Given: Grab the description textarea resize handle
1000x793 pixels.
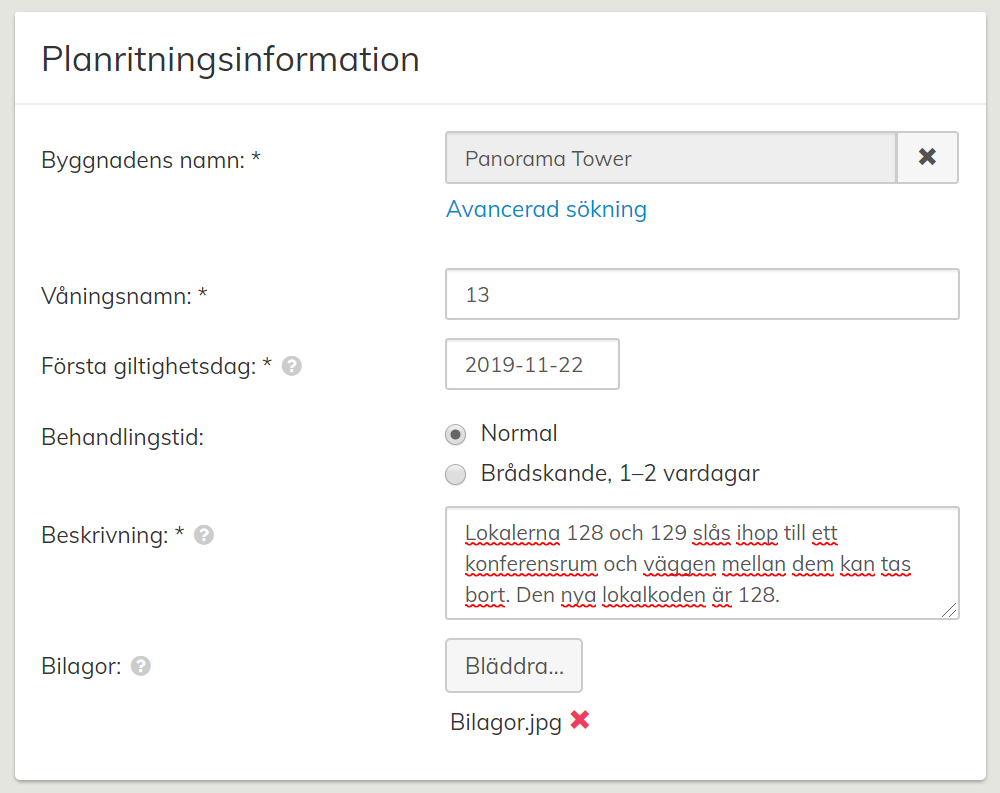Looking at the screenshot, I should point(948,610).
